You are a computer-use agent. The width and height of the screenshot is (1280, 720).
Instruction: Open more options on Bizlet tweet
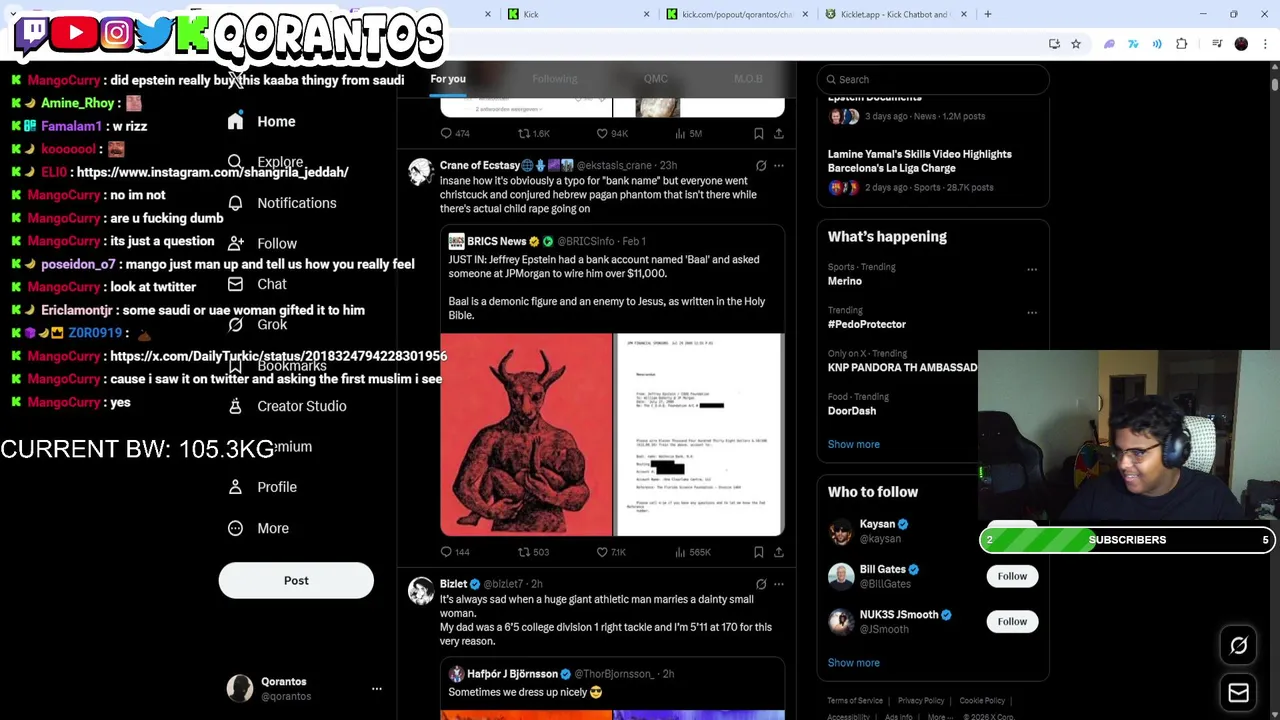pyautogui.click(x=779, y=584)
